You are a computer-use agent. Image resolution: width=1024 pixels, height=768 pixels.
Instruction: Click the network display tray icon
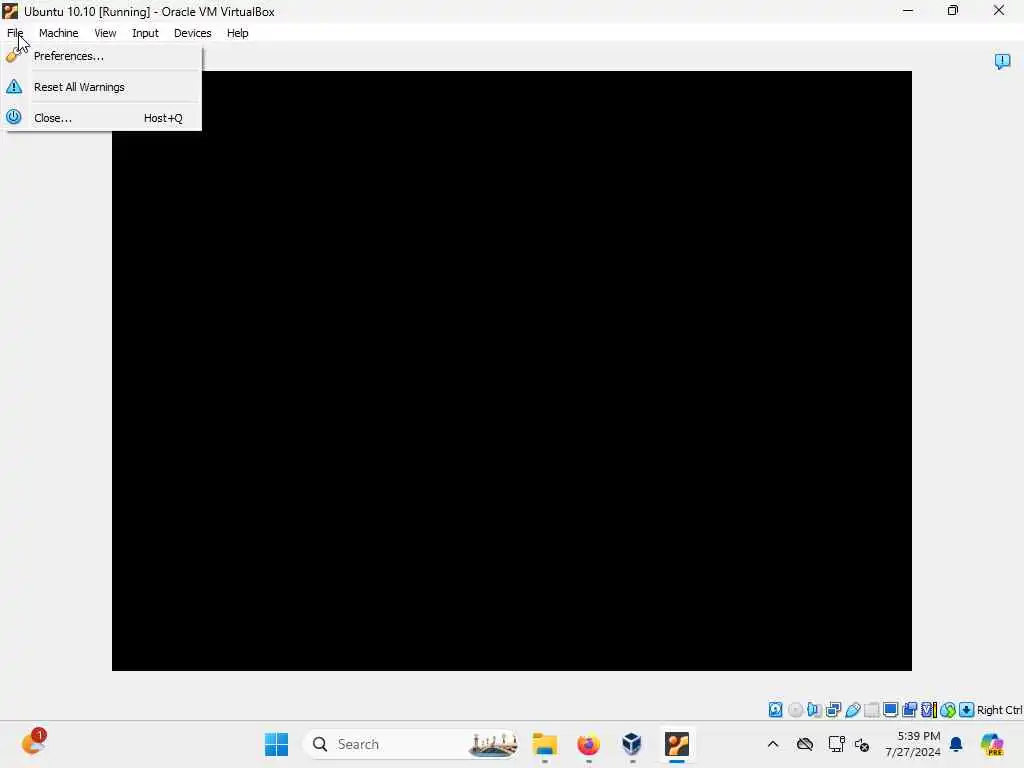tap(836, 744)
